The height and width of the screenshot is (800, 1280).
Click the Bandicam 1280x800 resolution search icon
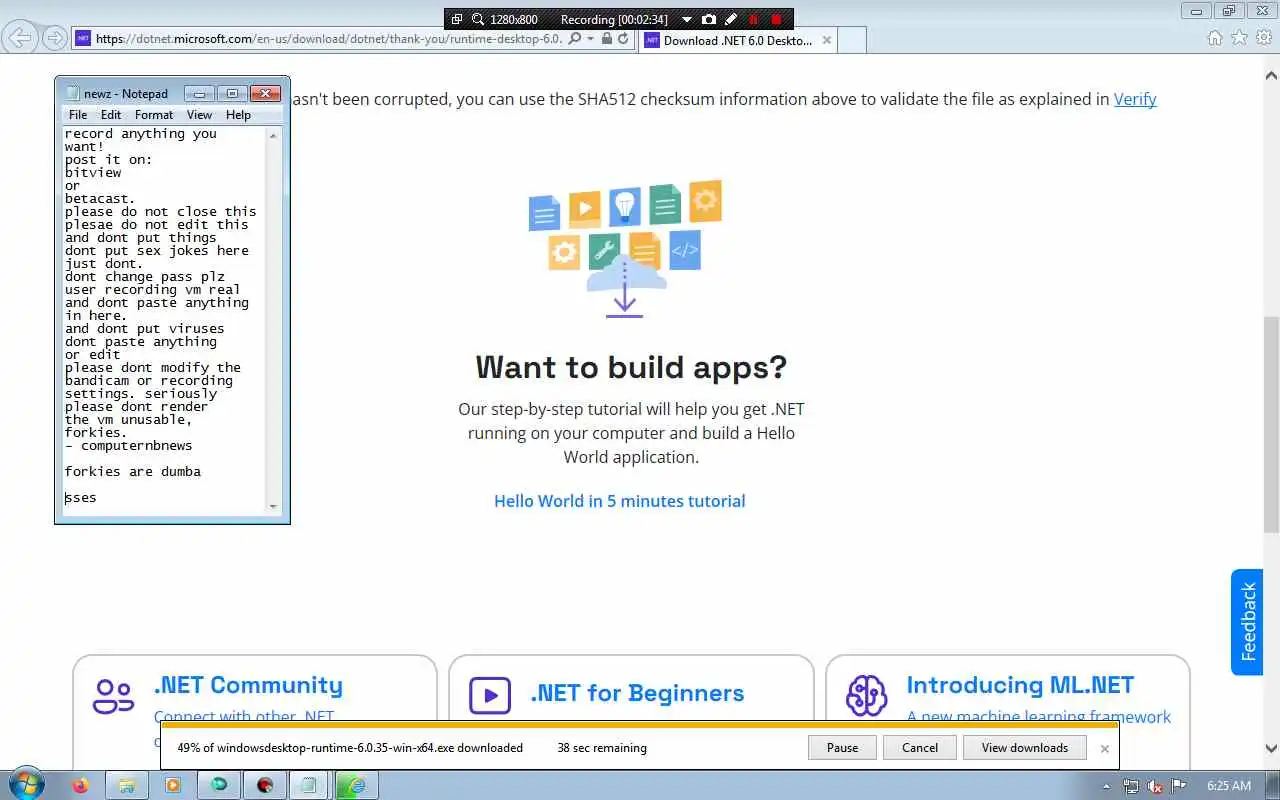pos(478,19)
